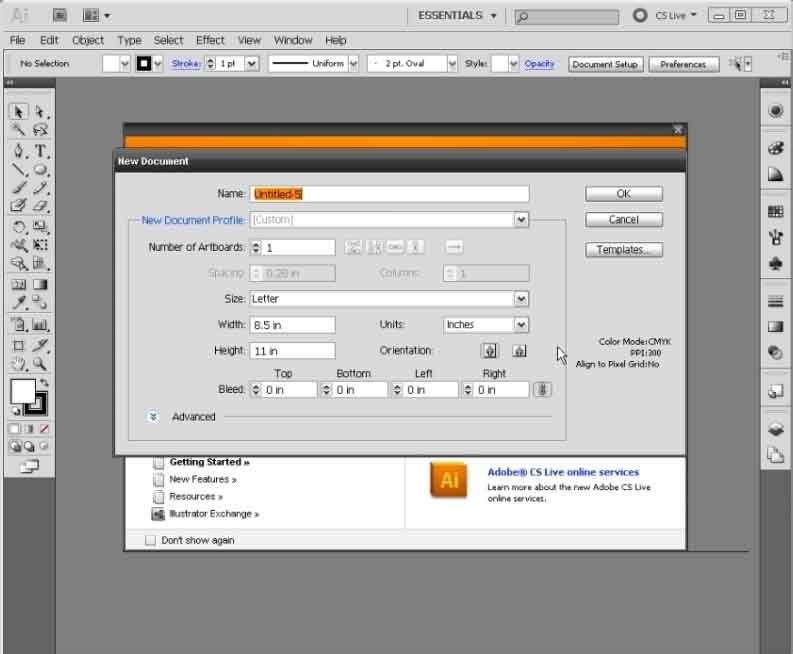Choose landscape orientation icon
Screen dimensions: 793x654
point(519,351)
